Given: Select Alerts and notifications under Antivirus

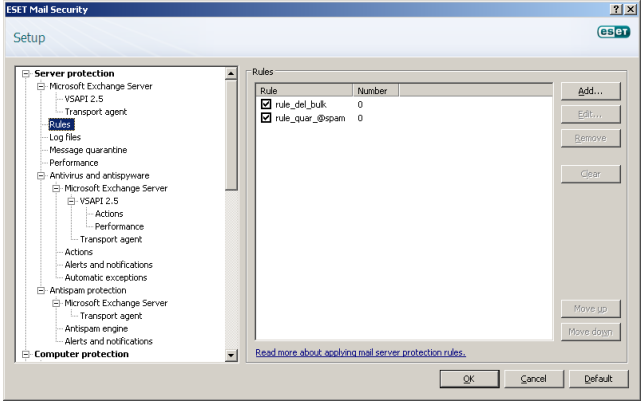Looking at the screenshot, I should click(x=109, y=264).
